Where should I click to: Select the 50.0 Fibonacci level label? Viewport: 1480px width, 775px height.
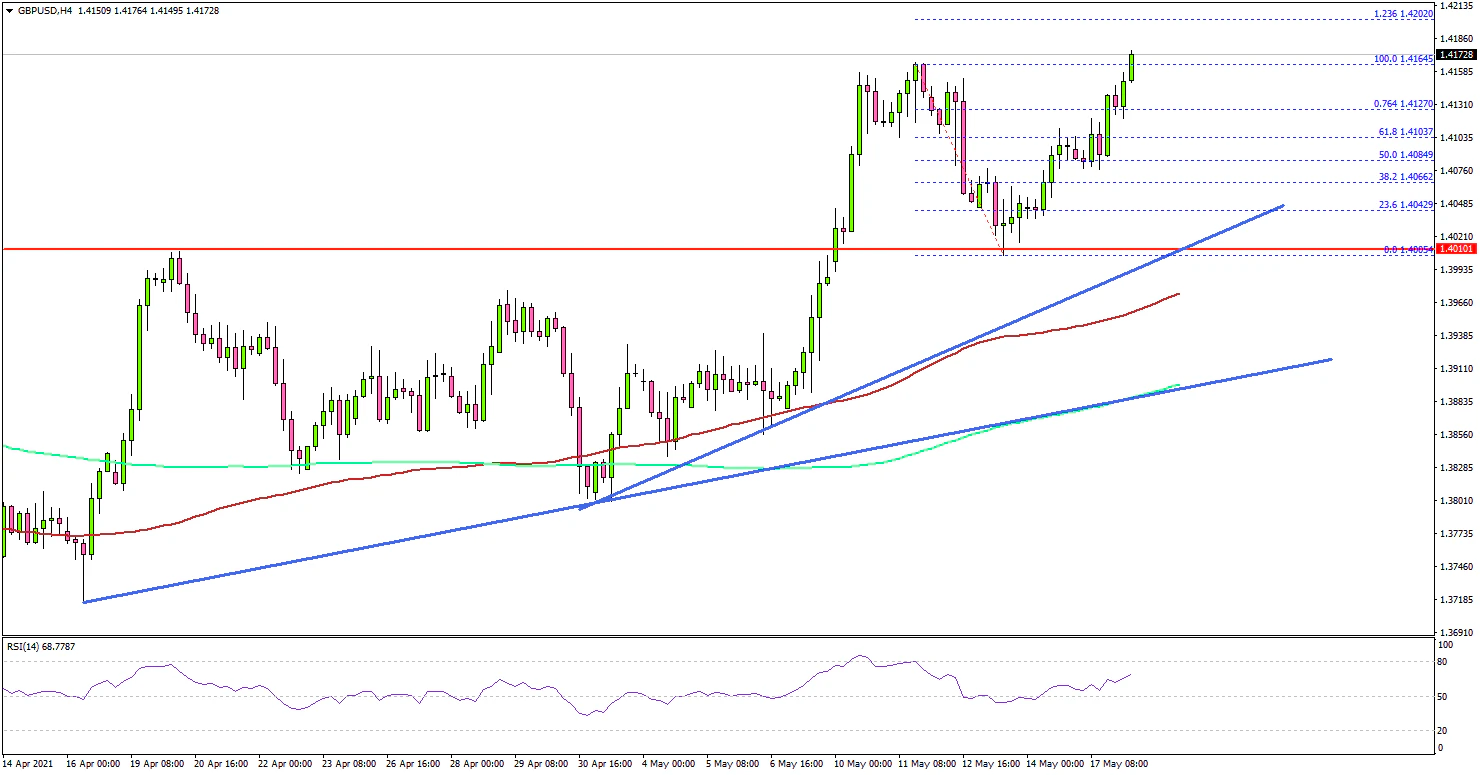click(1406, 155)
